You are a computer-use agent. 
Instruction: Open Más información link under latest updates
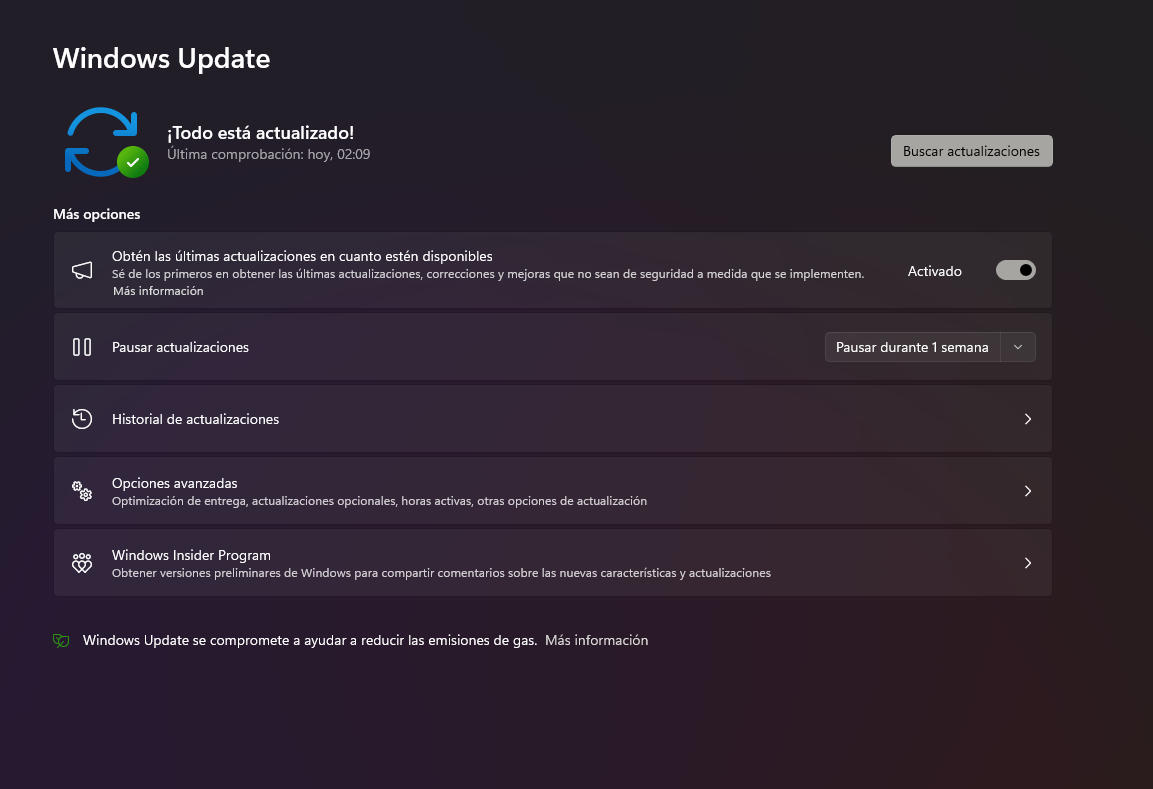pos(158,291)
